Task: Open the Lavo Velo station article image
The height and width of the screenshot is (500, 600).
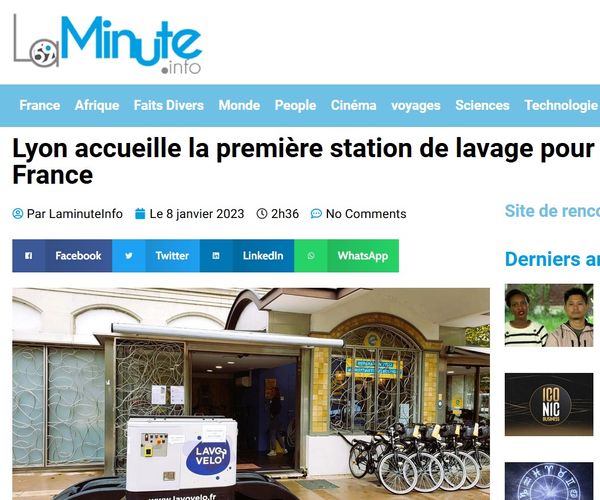Action: 251,394
